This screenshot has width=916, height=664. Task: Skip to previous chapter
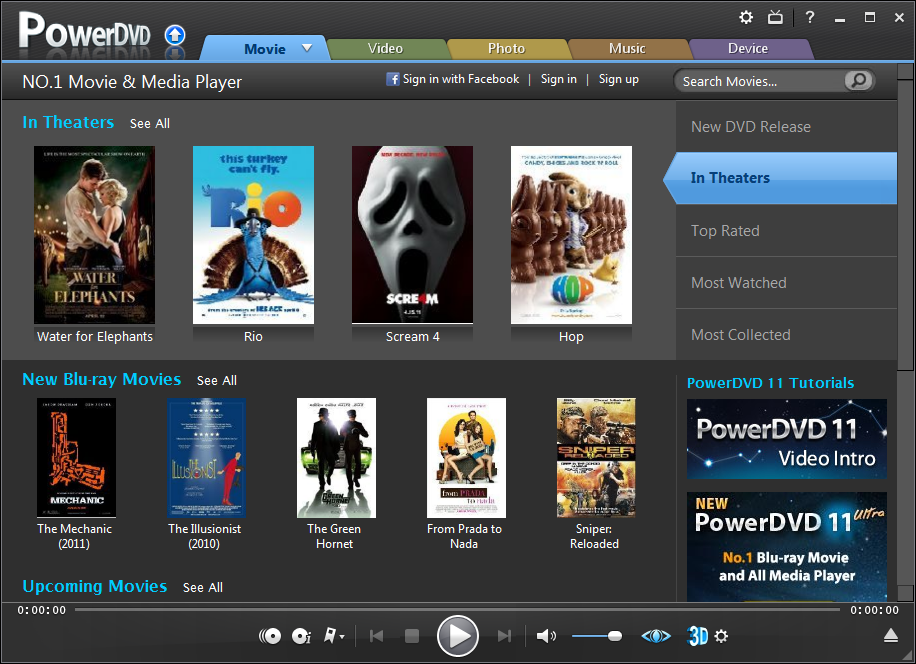click(x=377, y=636)
